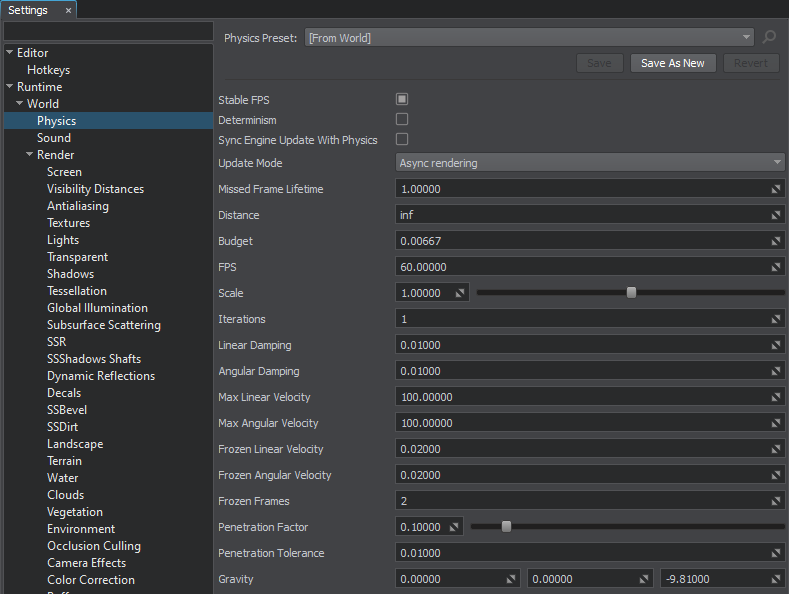The width and height of the screenshot is (789, 594).
Task: Open Hotkeys under Editor
Action: tap(48, 70)
